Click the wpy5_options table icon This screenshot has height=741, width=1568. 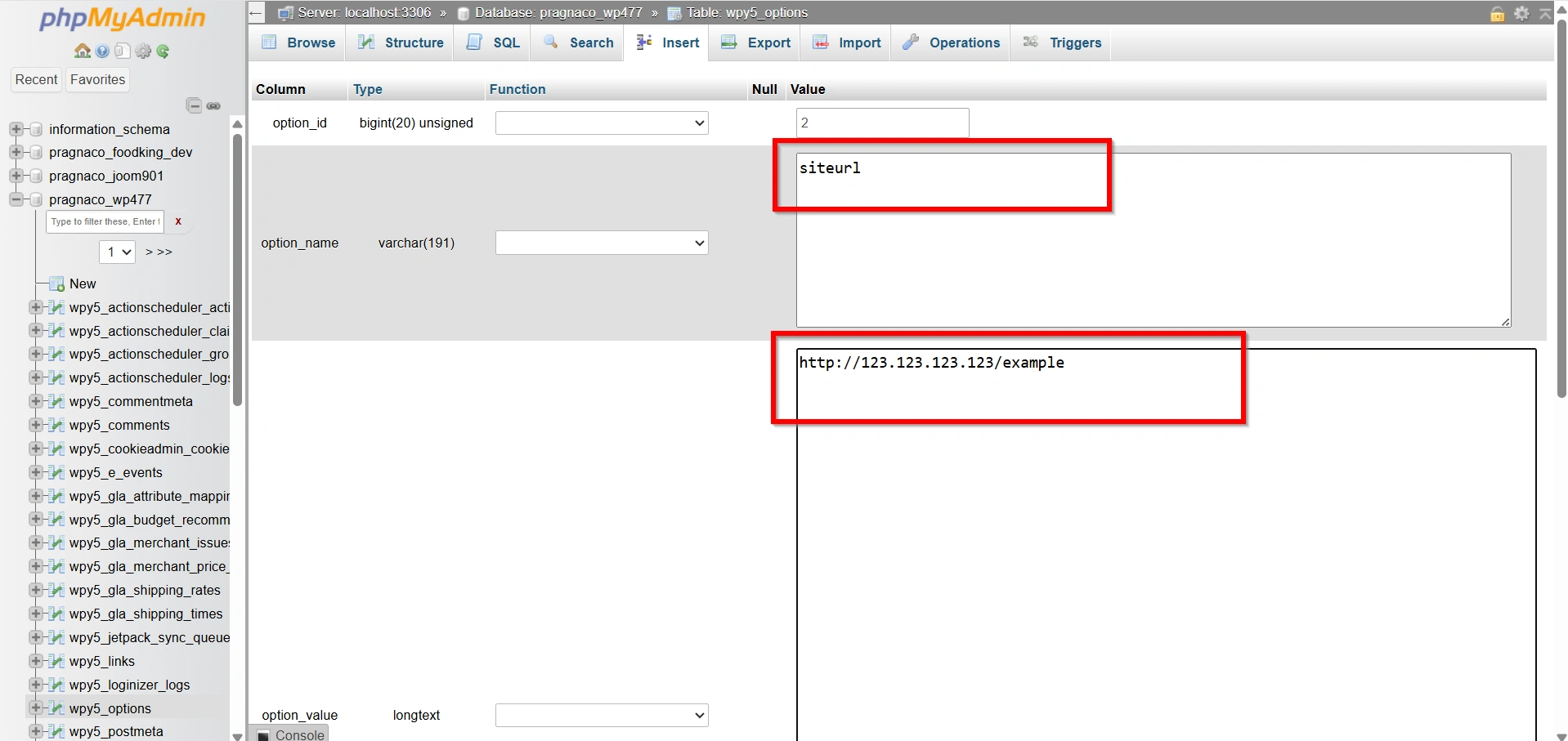(56, 708)
